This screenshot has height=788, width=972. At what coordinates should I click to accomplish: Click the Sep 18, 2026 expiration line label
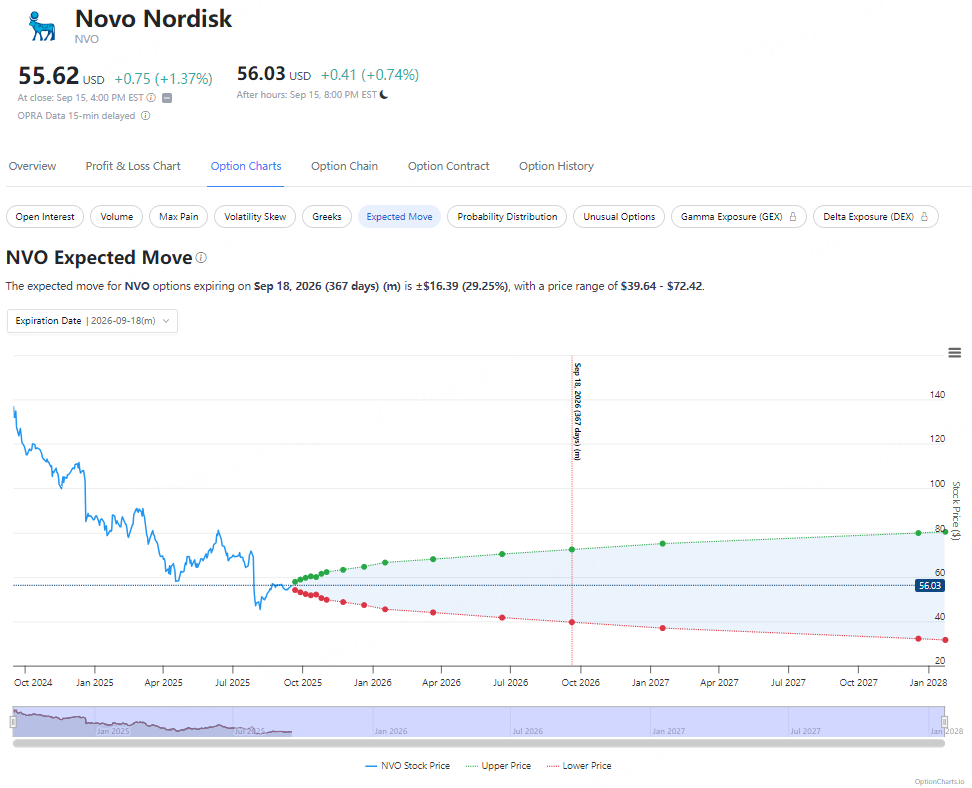577,411
